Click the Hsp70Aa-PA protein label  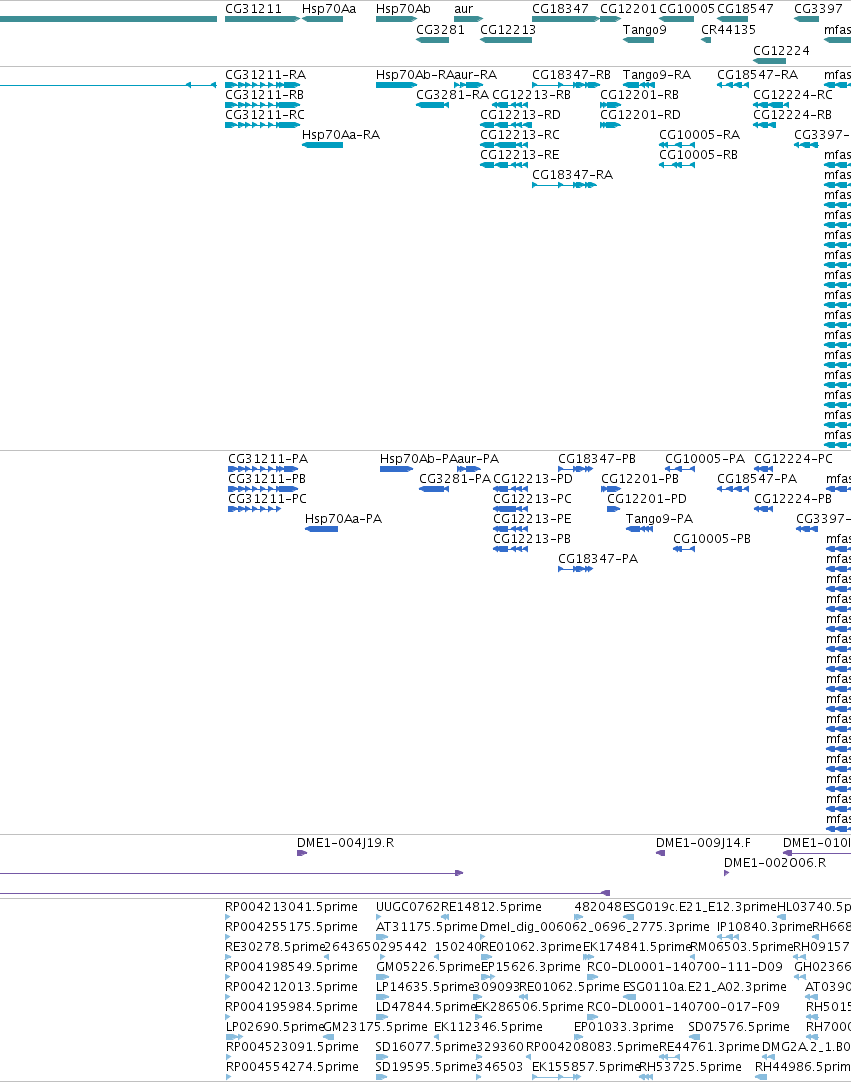(x=344, y=519)
